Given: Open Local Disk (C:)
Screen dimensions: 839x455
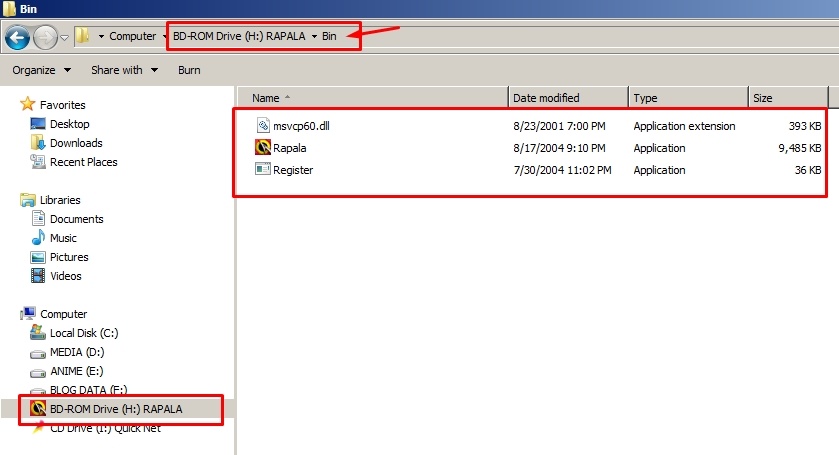Looking at the screenshot, I should pos(84,333).
